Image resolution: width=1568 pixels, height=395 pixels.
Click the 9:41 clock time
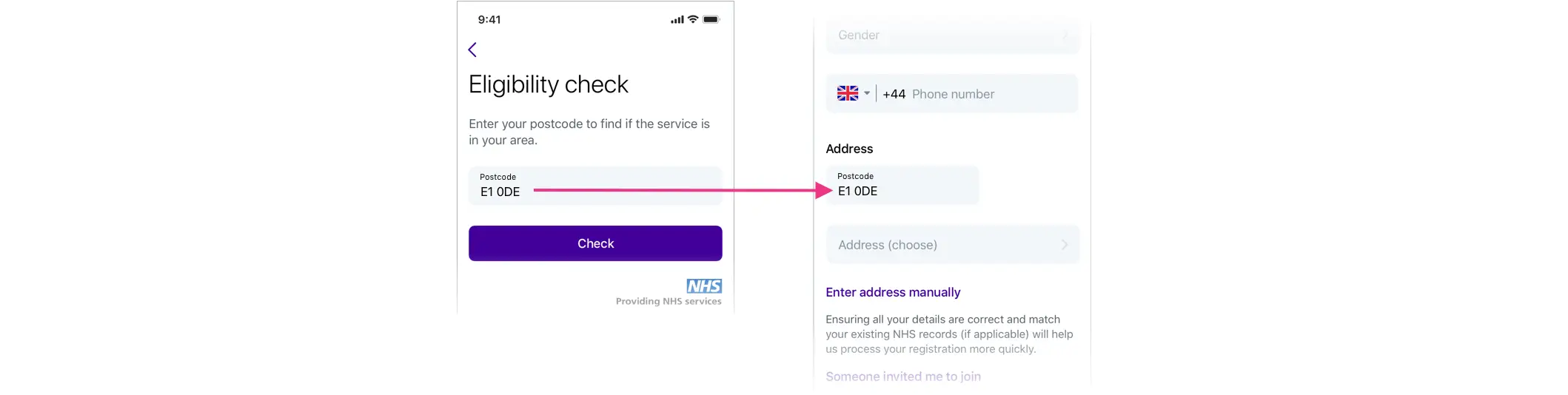coord(489,20)
